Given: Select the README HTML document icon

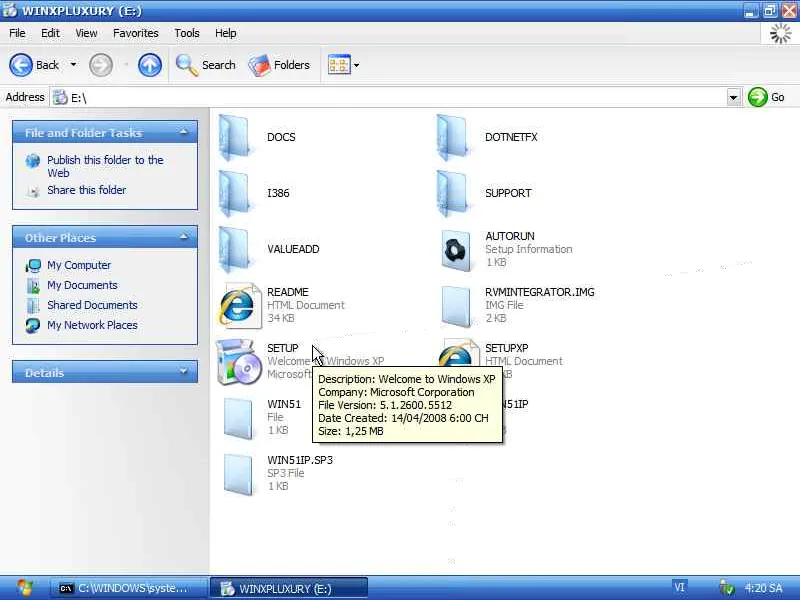Looking at the screenshot, I should (238, 306).
